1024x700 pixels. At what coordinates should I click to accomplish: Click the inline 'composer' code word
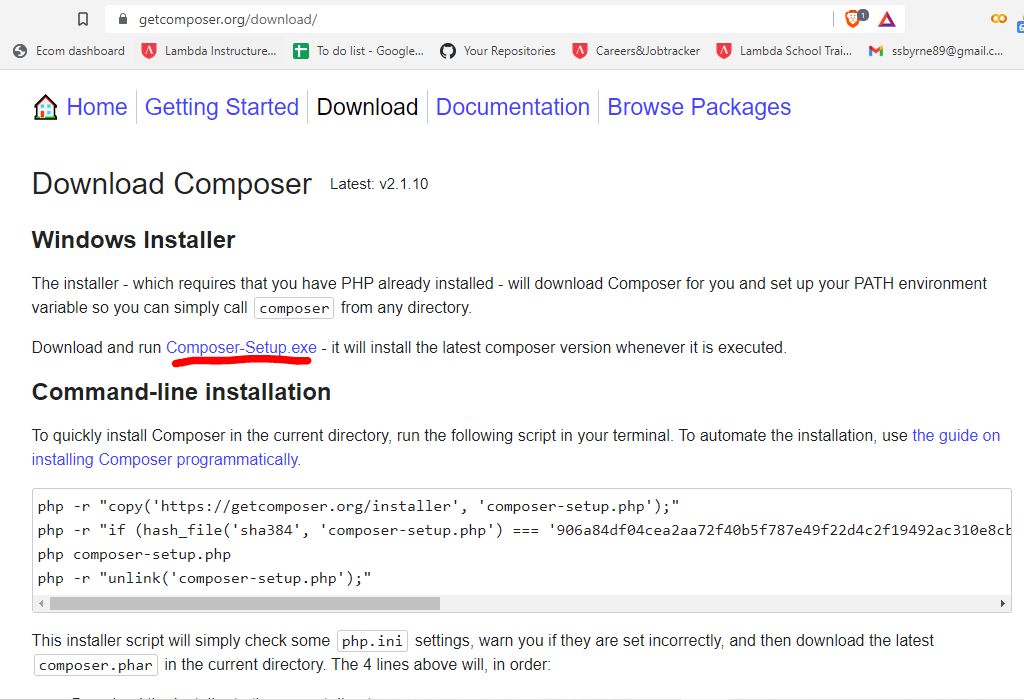[x=294, y=308]
